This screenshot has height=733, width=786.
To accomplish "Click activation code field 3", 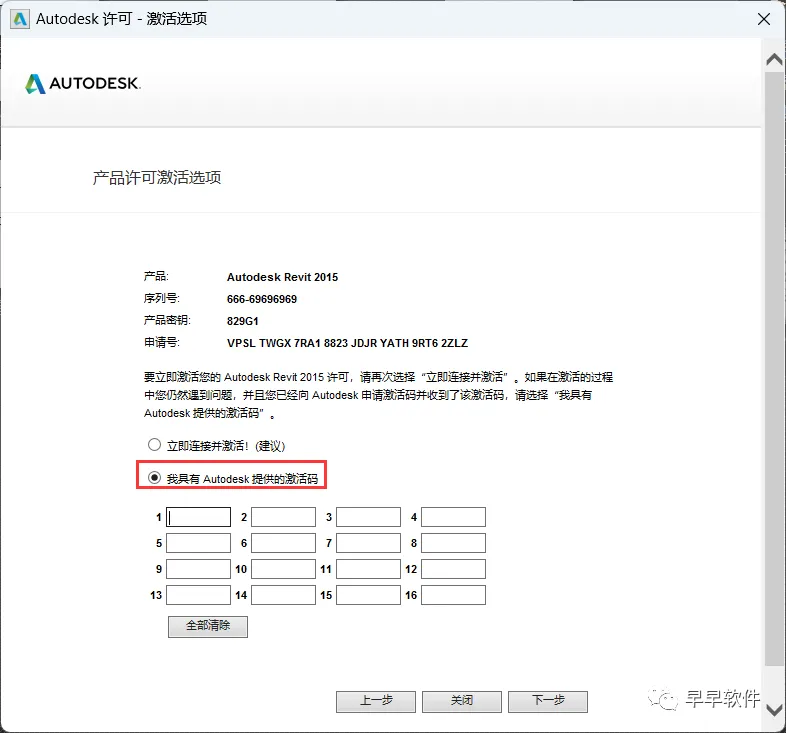I will click(x=368, y=517).
